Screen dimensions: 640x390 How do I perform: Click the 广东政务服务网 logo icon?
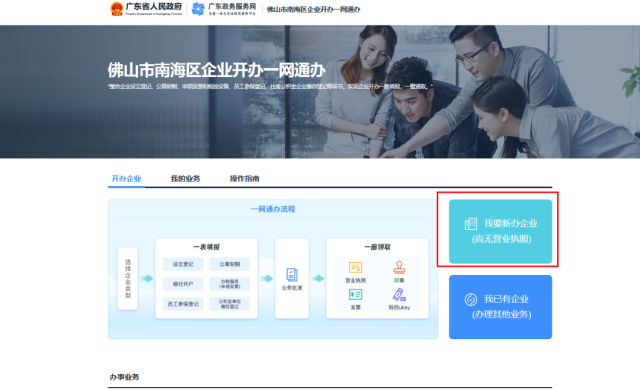point(198,9)
